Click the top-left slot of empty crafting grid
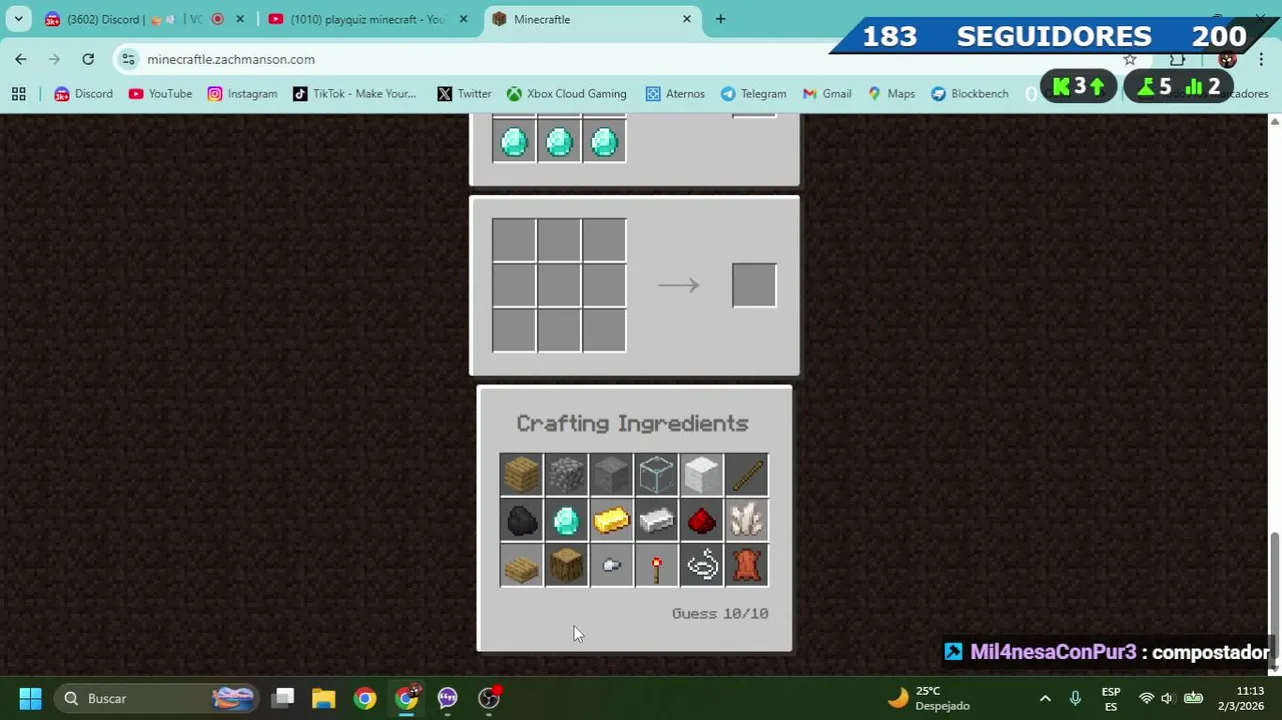Viewport: 1282px width, 720px height. [514, 241]
